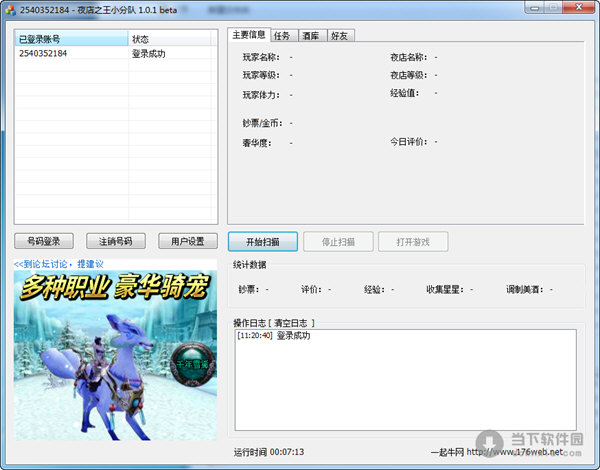The height and width of the screenshot is (470, 600).
Task: Open the 好友 tab
Action: pyautogui.click(x=339, y=36)
